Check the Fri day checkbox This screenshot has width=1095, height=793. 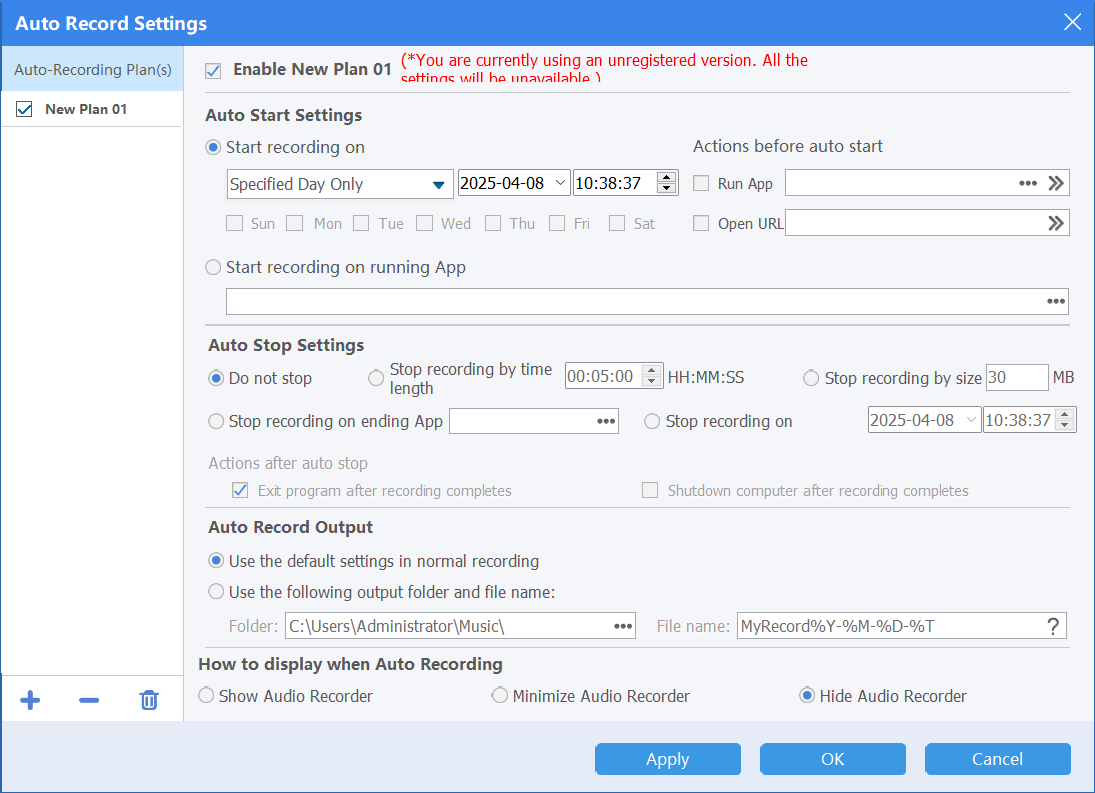[557, 223]
